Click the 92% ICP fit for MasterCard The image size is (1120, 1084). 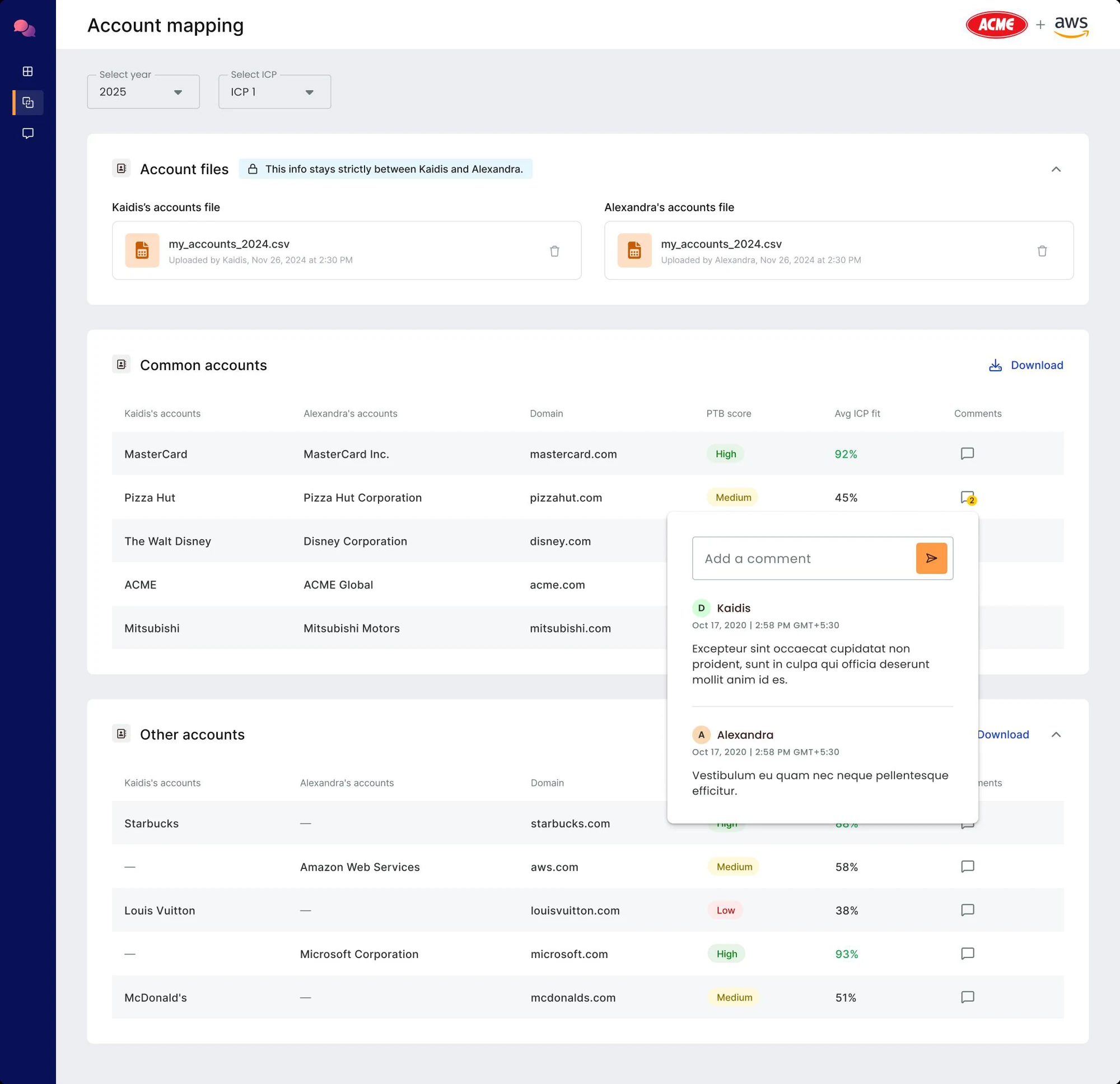coord(846,454)
